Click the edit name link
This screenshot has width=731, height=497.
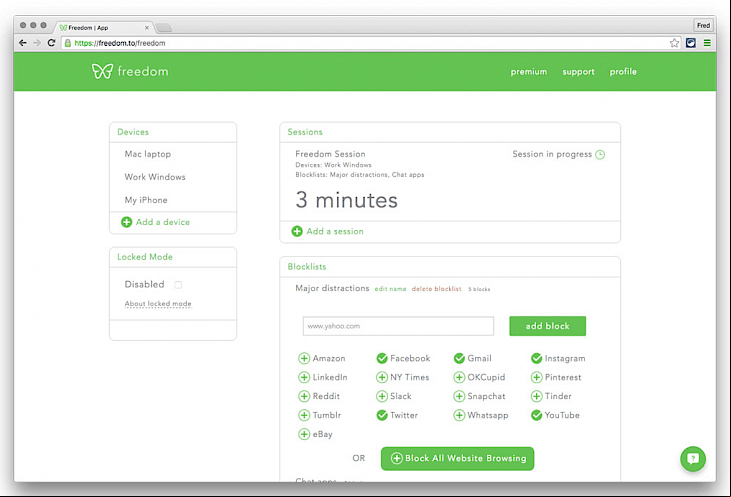tap(390, 289)
